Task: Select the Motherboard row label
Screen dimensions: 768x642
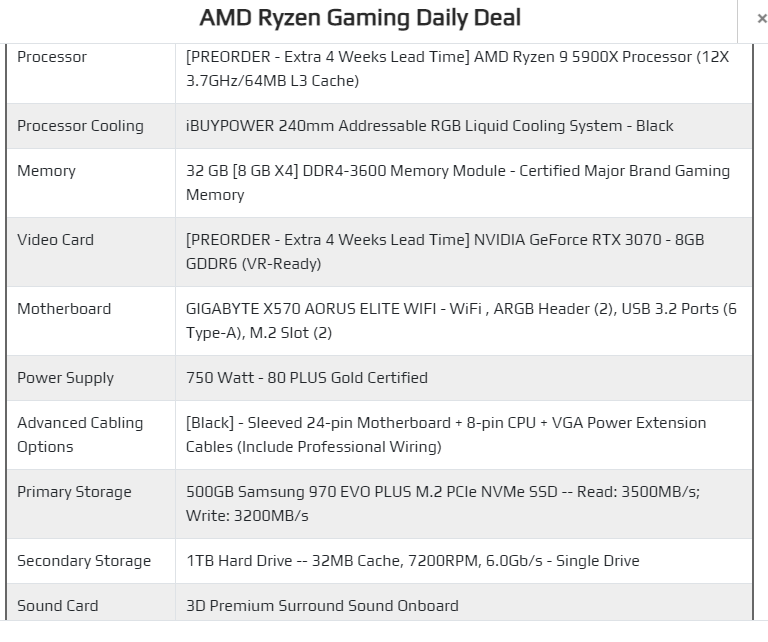Action: coord(64,309)
